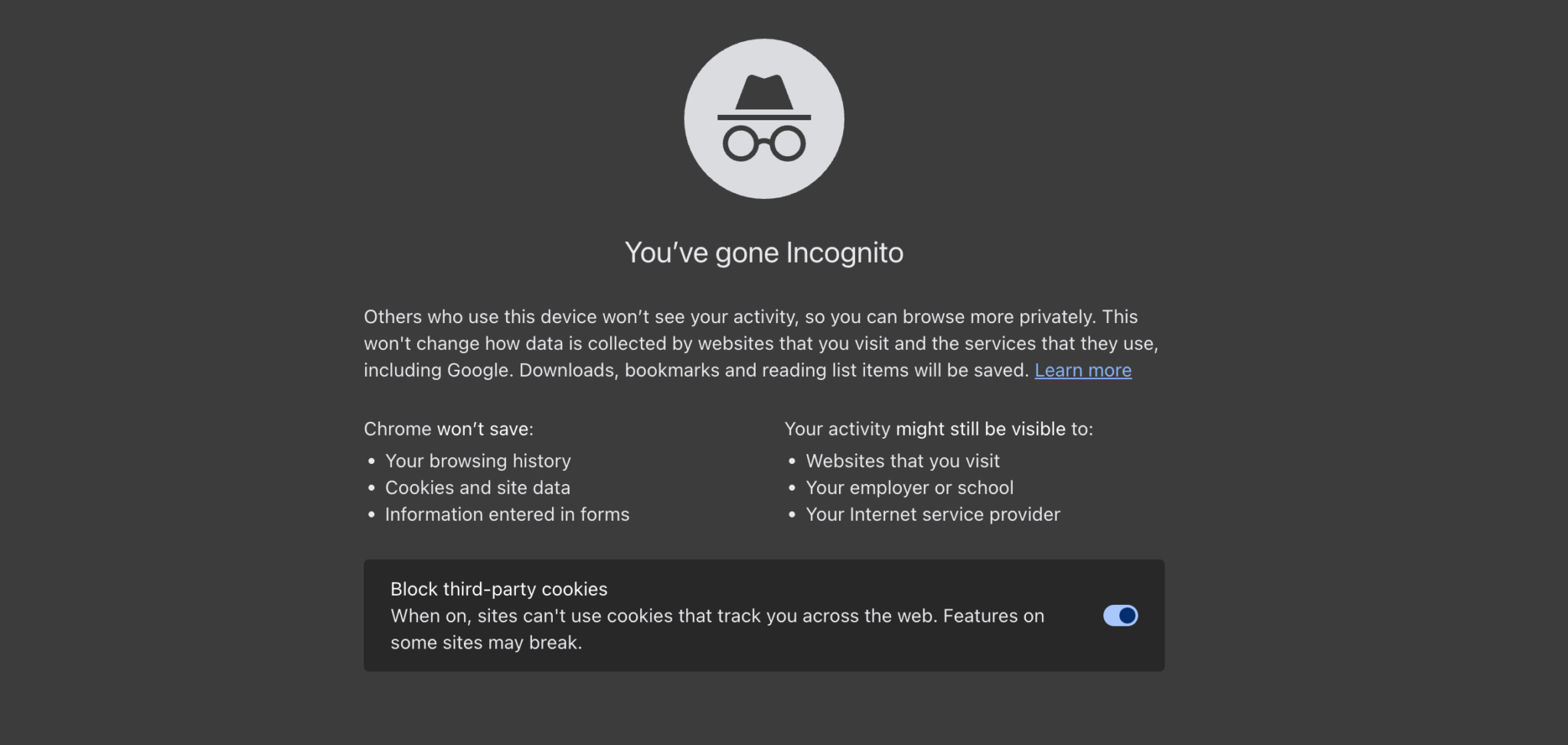Click "Downloads, bookmarks and reading list" sentence
Screen dimensions: 1568x745
click(773, 371)
